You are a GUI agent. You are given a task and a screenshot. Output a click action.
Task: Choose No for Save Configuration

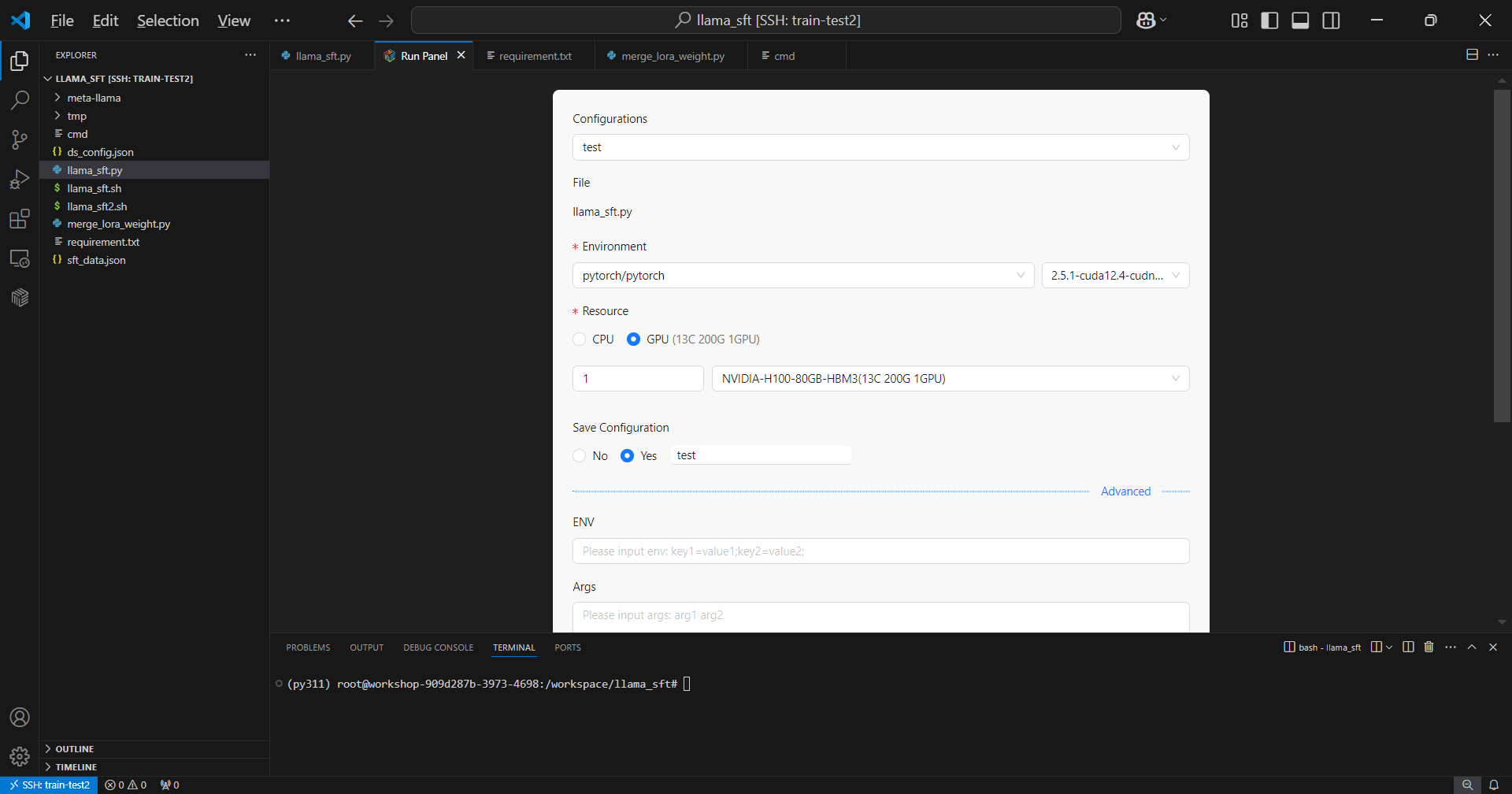580,456
